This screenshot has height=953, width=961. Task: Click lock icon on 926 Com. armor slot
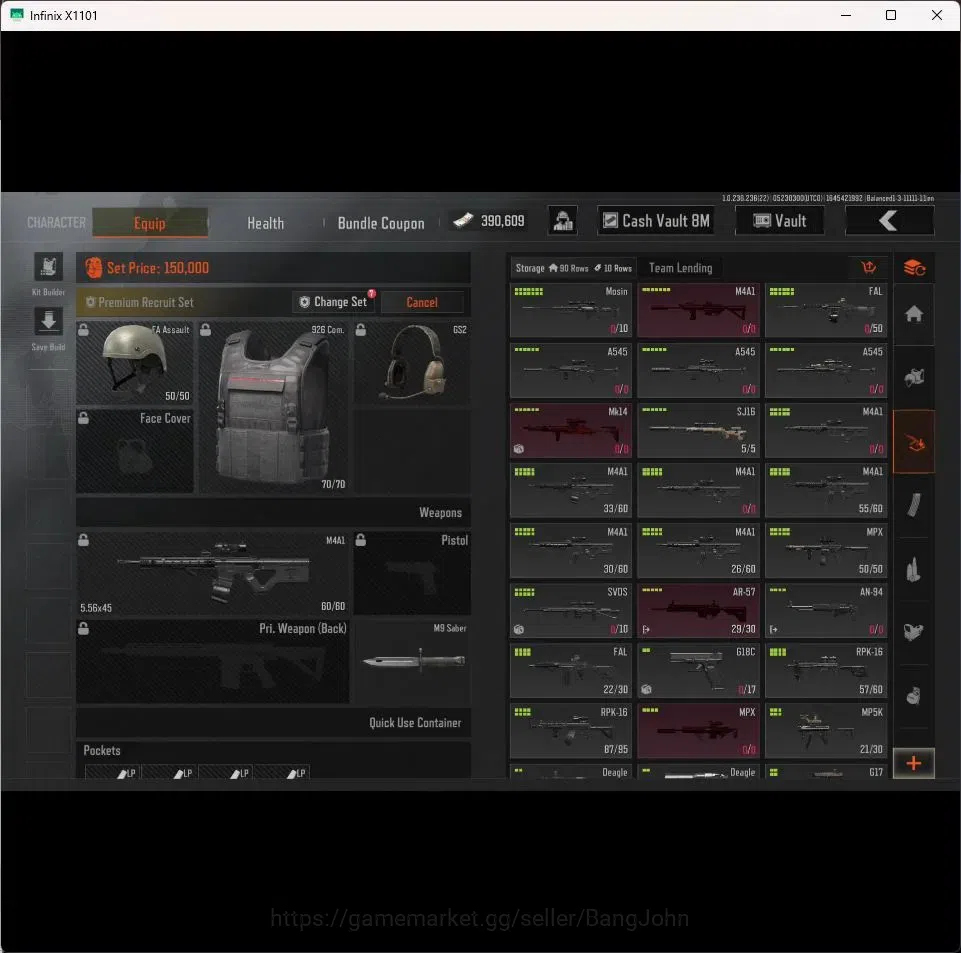[205, 330]
